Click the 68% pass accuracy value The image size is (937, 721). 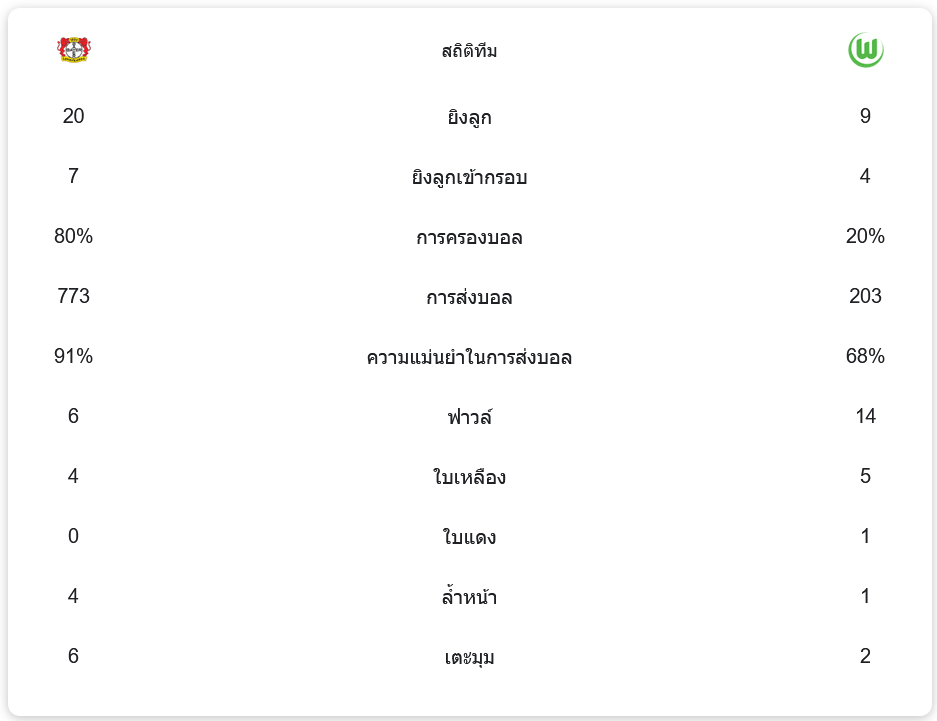(865, 357)
